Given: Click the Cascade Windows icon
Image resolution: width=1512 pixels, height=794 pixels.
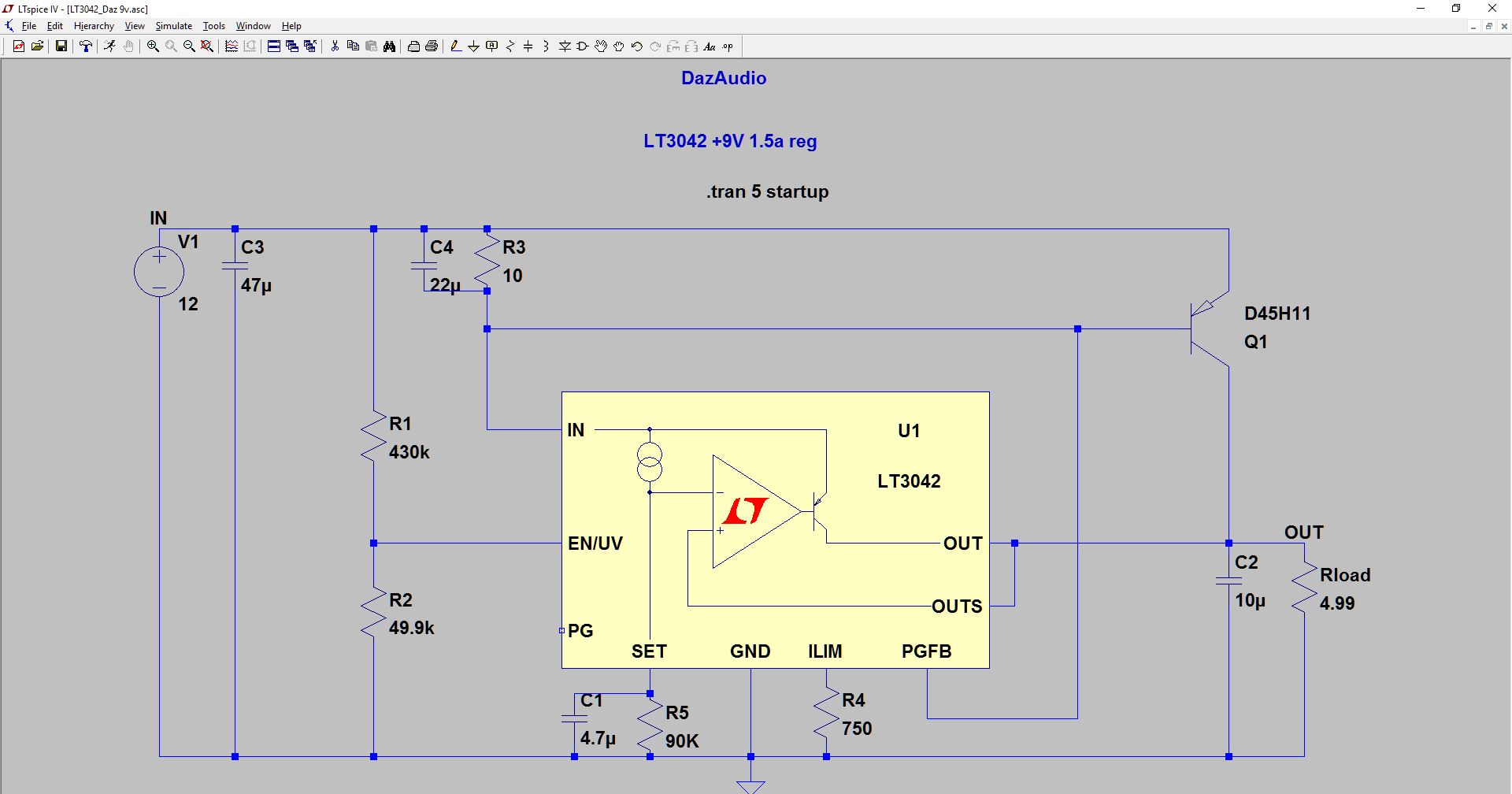Looking at the screenshot, I should (x=292, y=46).
